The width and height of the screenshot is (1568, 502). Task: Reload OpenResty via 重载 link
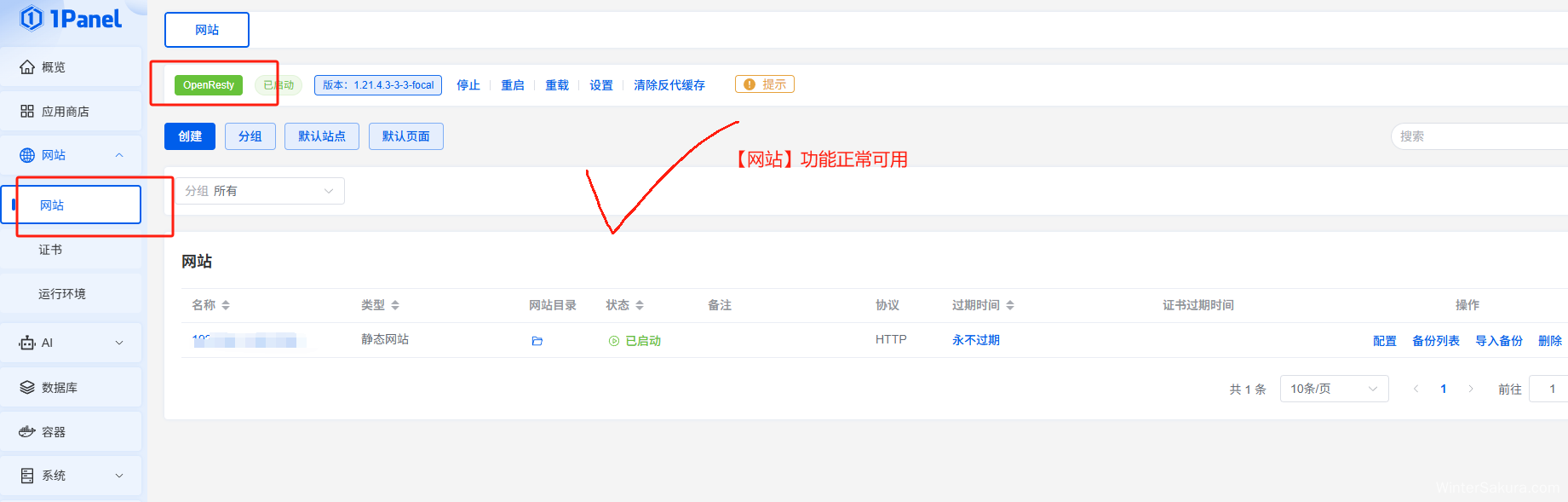click(557, 85)
